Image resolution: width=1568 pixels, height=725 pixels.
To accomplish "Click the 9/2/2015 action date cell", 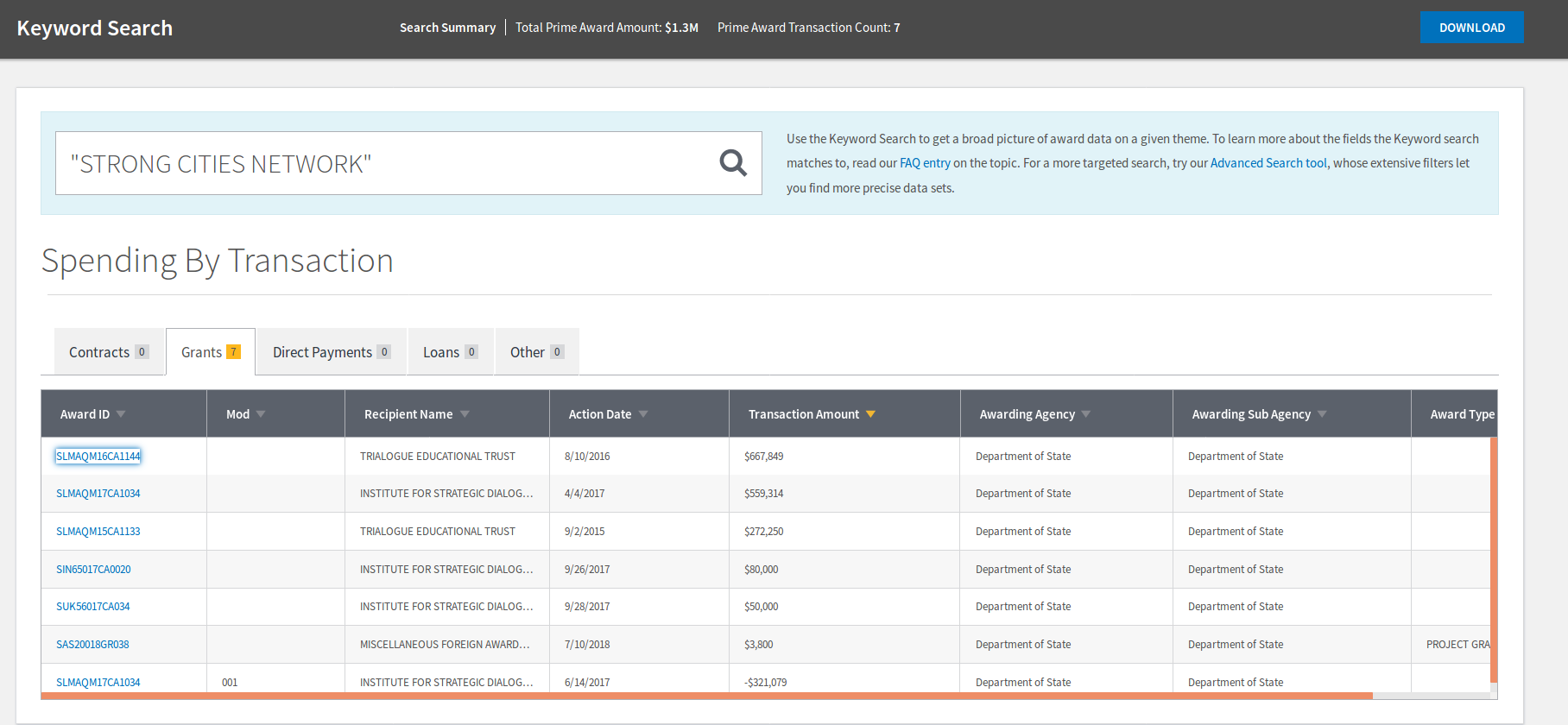I will (639, 532).
